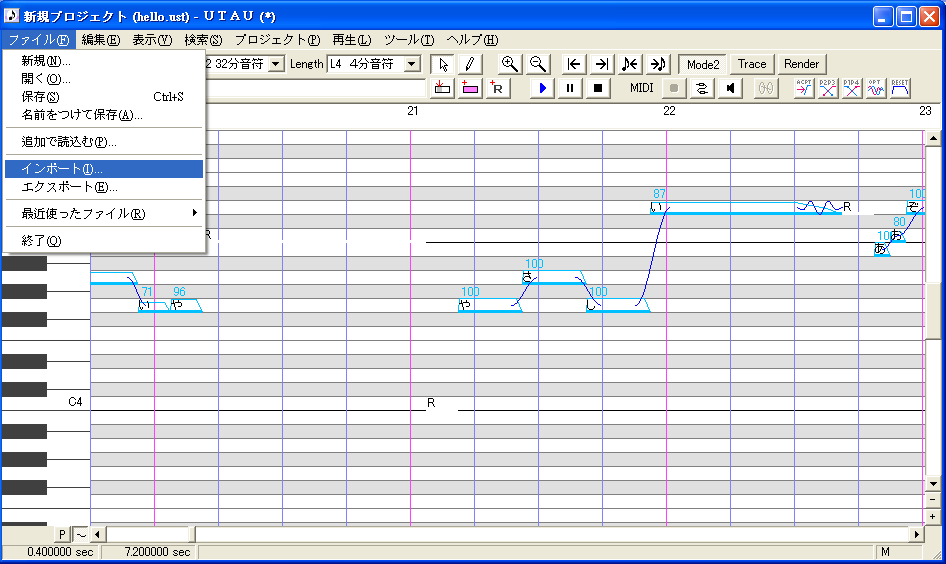Click the C4 piano key label
Viewport: 946px width, 564px height.
[75, 402]
